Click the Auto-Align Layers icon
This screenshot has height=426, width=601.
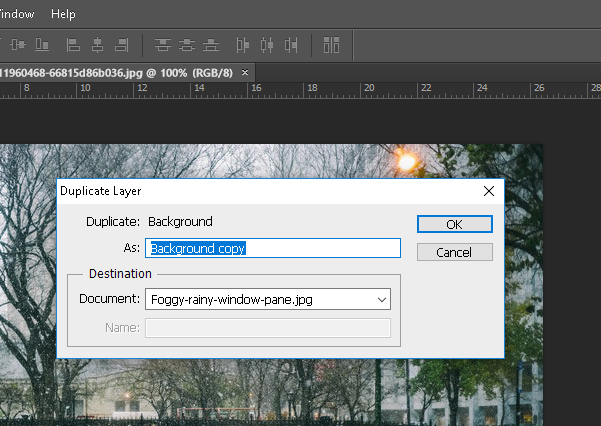coord(331,45)
